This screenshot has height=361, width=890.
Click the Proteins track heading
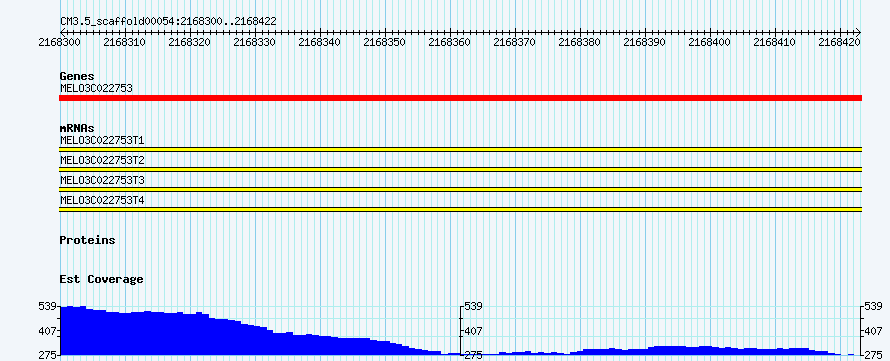(x=87, y=240)
